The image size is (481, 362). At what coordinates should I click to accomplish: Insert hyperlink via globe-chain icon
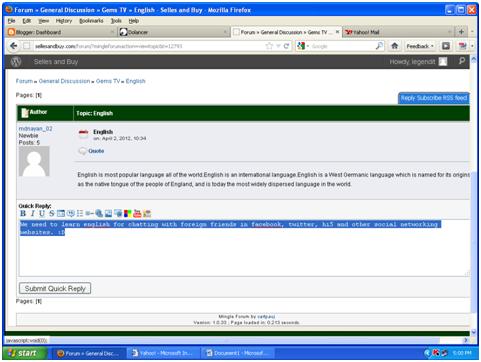(x=99, y=214)
